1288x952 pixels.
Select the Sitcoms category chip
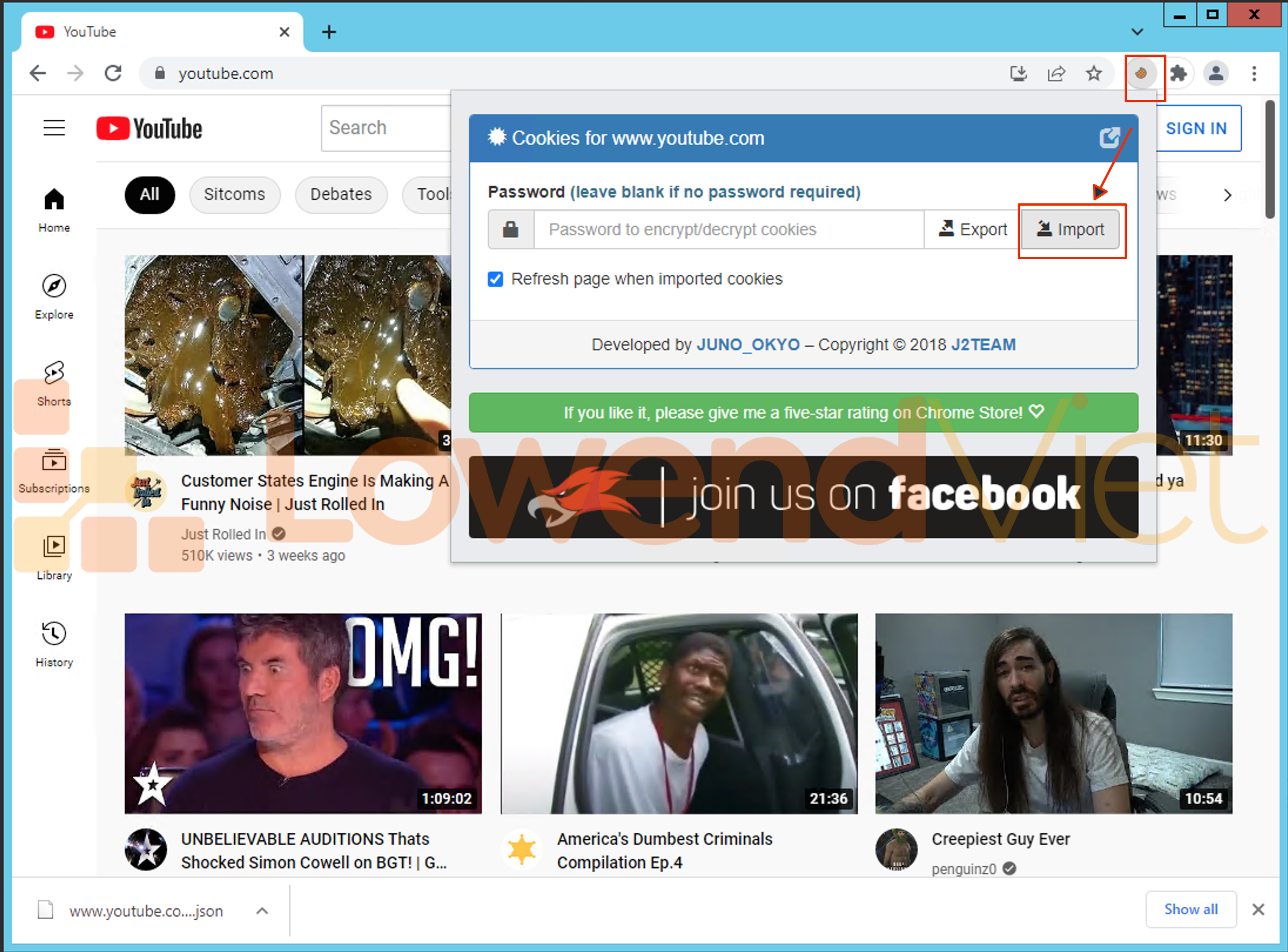tap(234, 195)
